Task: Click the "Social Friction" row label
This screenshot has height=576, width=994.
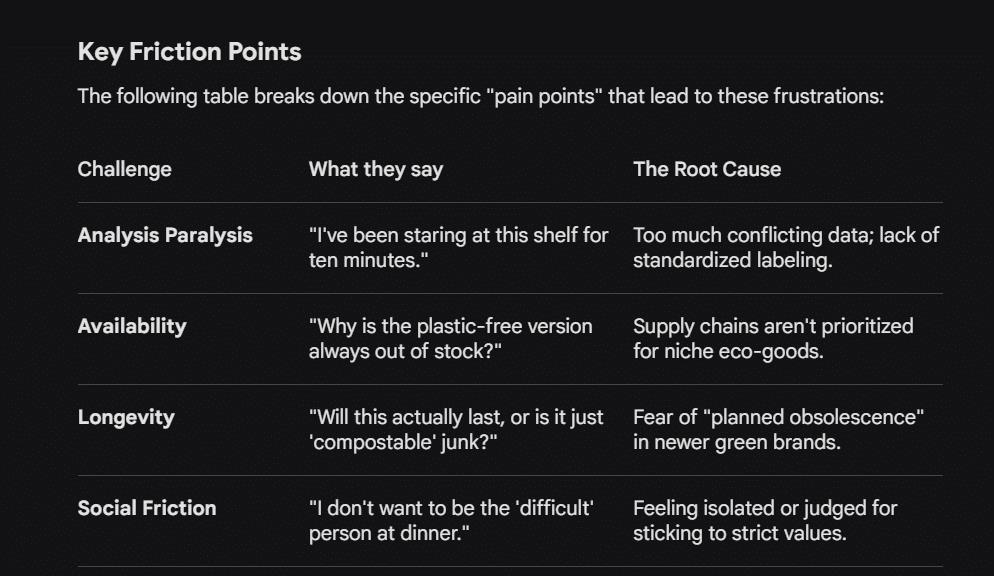Action: click(x=147, y=508)
